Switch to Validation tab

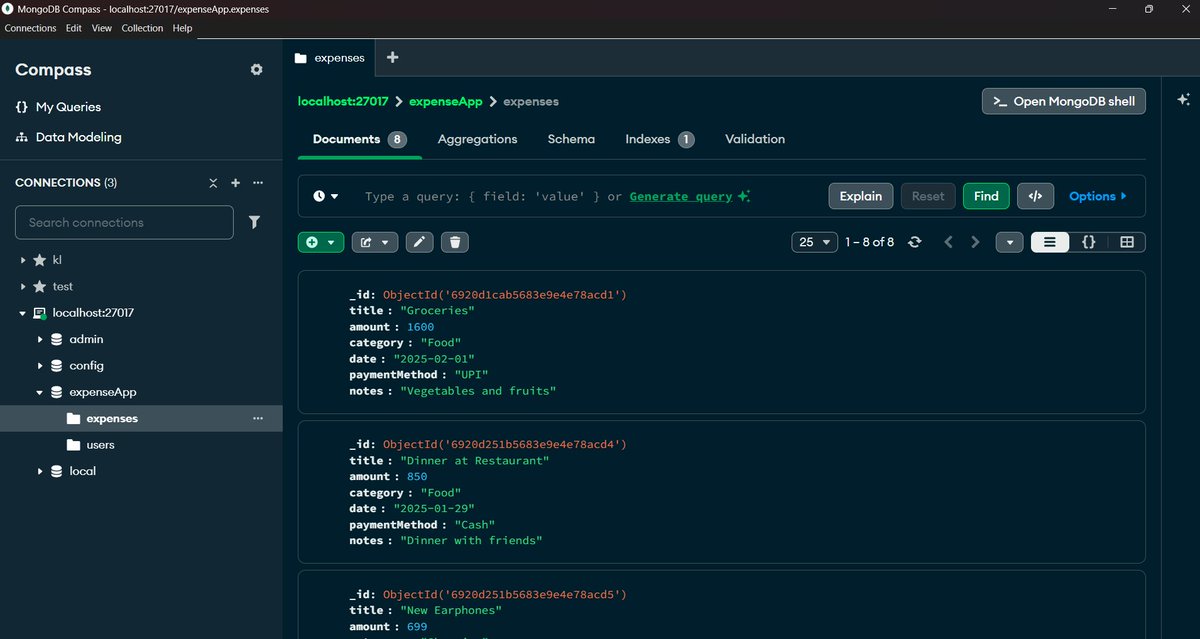(755, 139)
